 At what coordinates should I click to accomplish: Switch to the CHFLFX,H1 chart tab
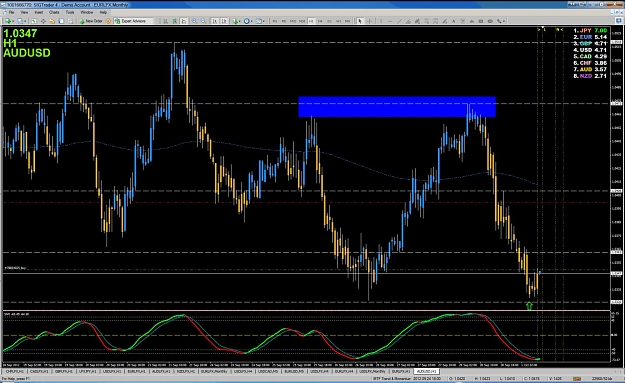(x=14, y=371)
